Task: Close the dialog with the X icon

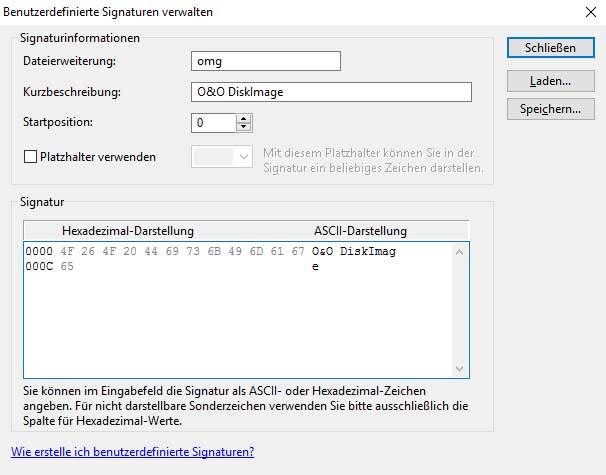Action: click(591, 12)
